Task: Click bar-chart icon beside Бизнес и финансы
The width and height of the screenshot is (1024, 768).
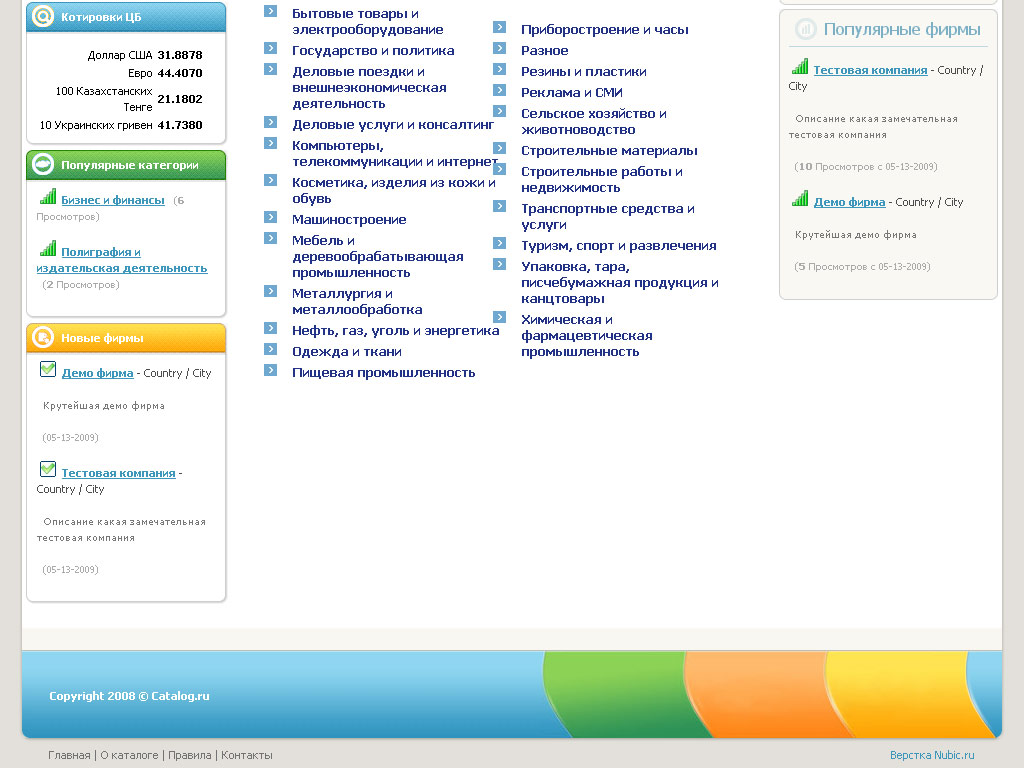Action: coord(48,197)
